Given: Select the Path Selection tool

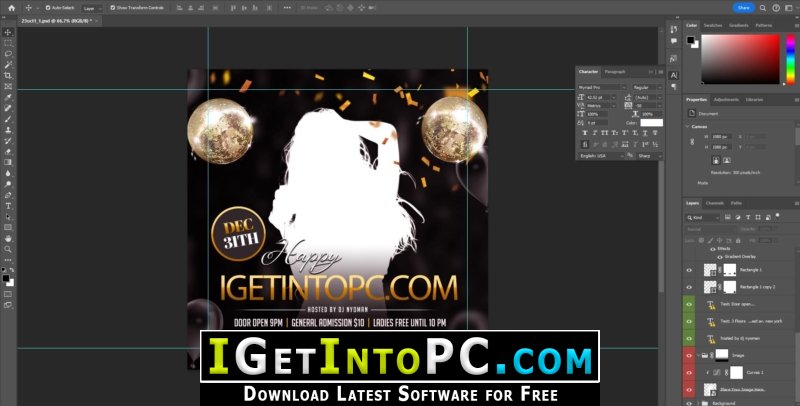Looking at the screenshot, I should click(x=8, y=217).
